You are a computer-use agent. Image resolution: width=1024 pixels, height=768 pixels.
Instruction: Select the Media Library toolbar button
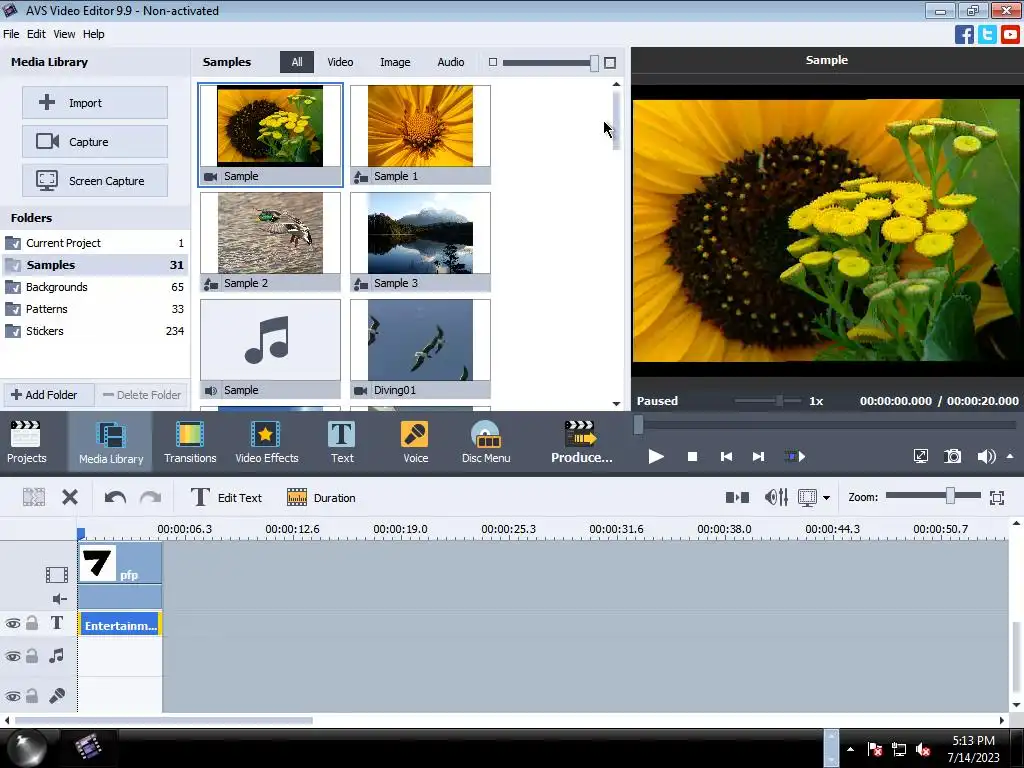tap(111, 442)
